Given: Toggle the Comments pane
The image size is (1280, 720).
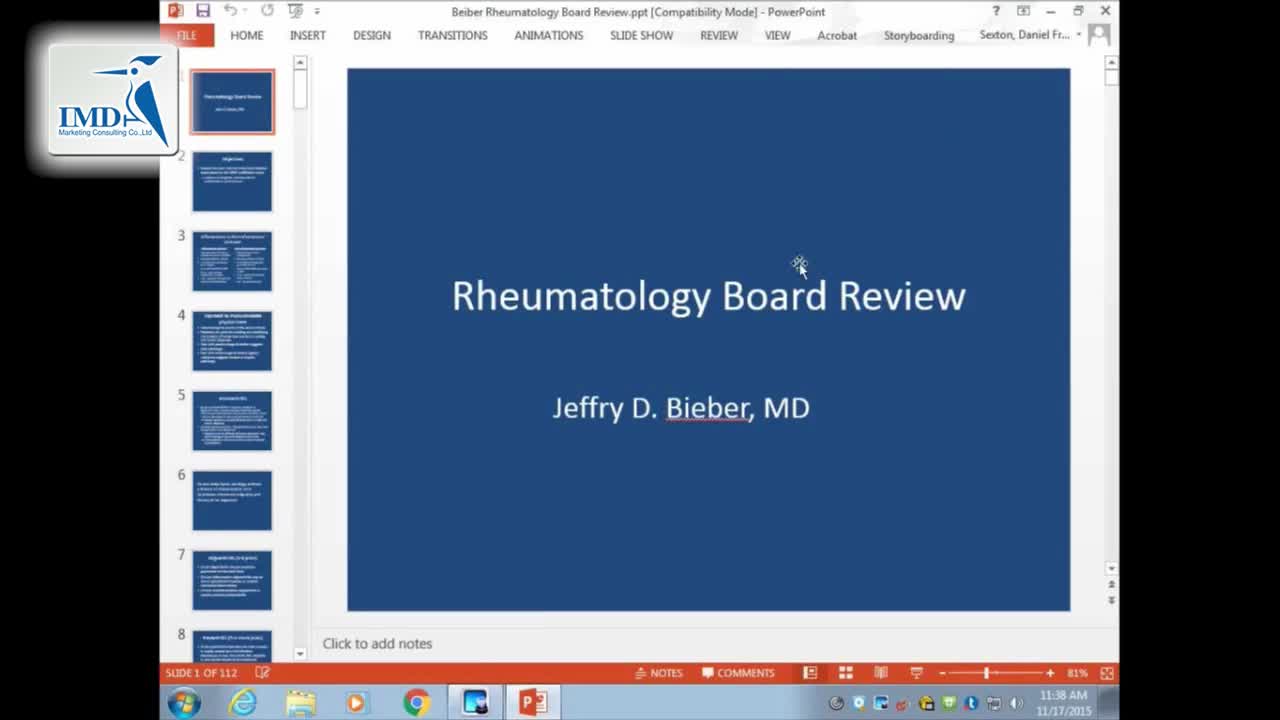Looking at the screenshot, I should (738, 673).
